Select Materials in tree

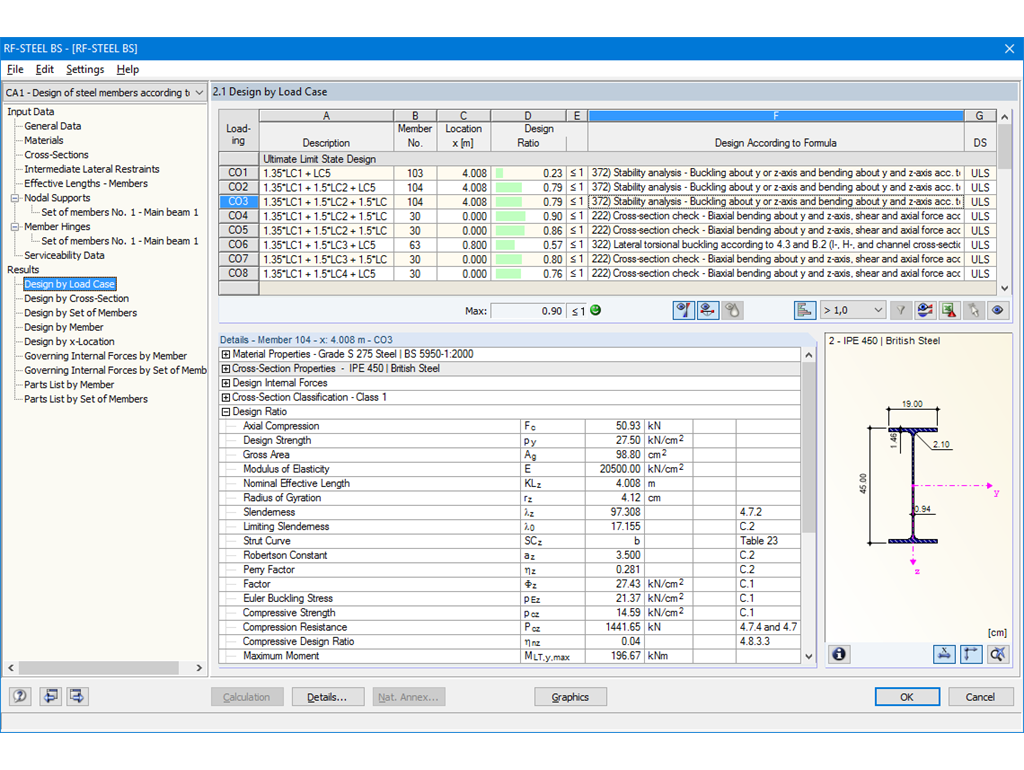coord(44,140)
